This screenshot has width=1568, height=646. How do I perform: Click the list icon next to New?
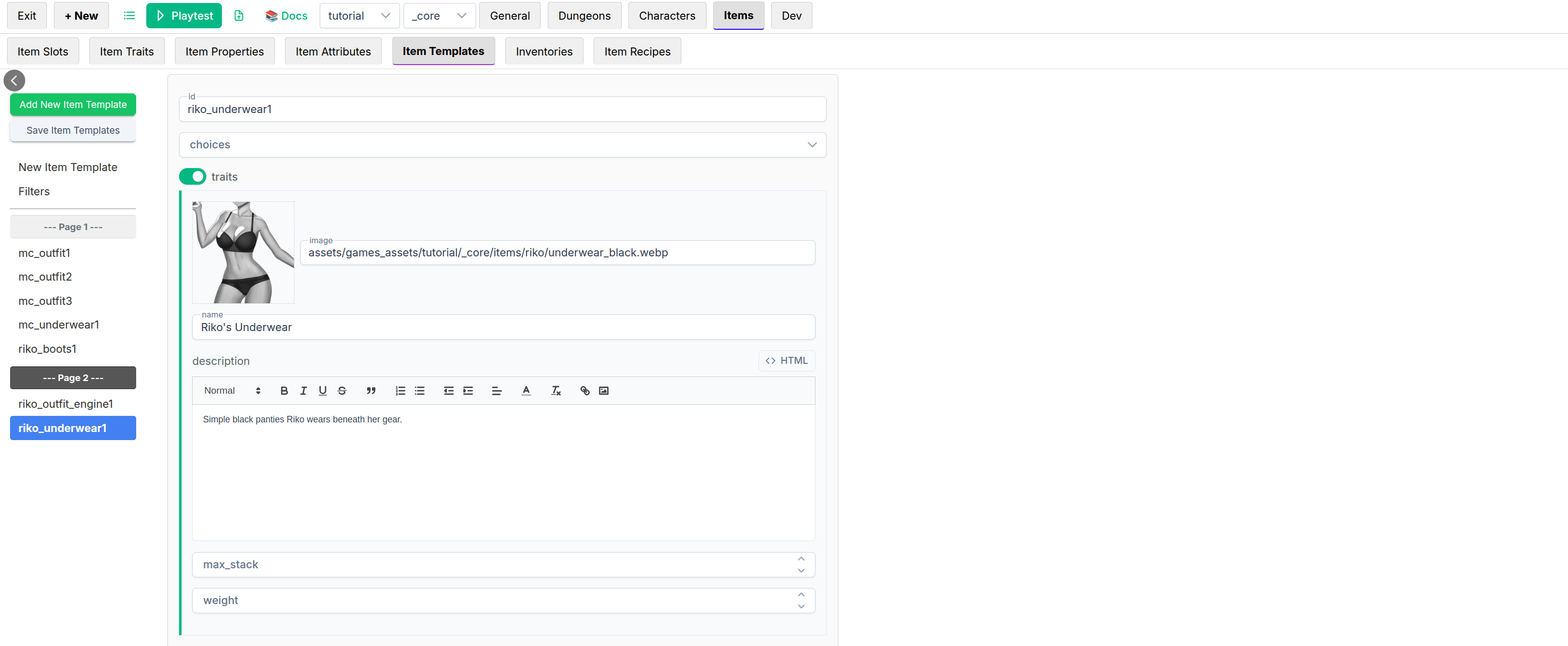(129, 16)
